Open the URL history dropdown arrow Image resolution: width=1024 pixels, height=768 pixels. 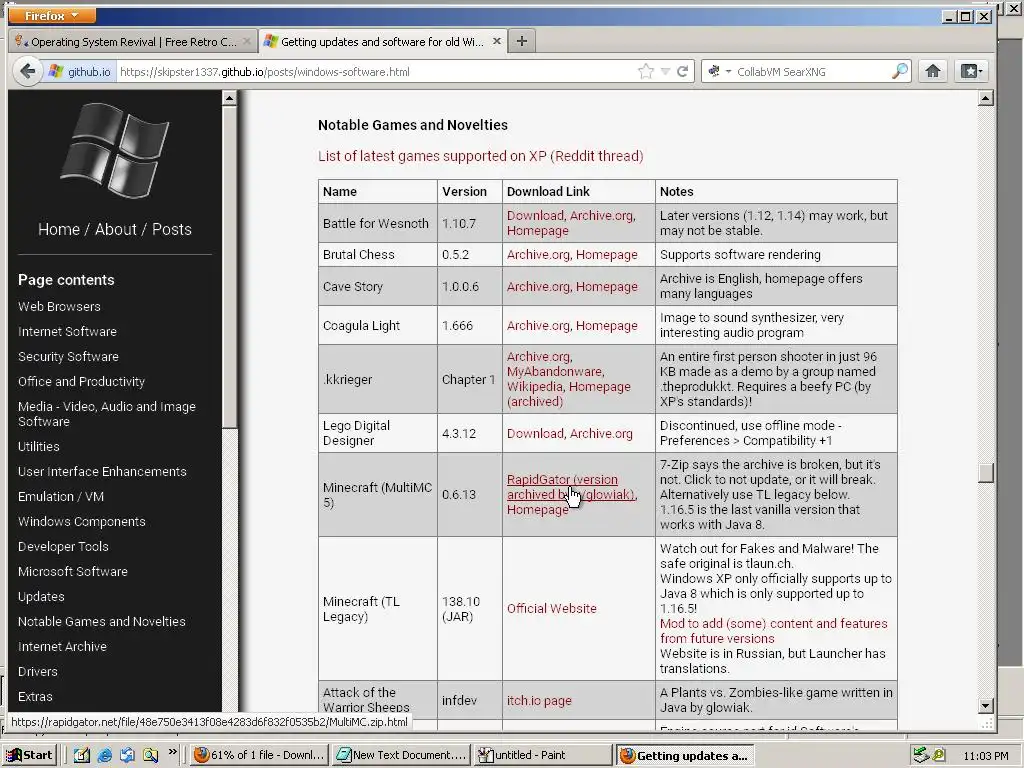(x=665, y=72)
